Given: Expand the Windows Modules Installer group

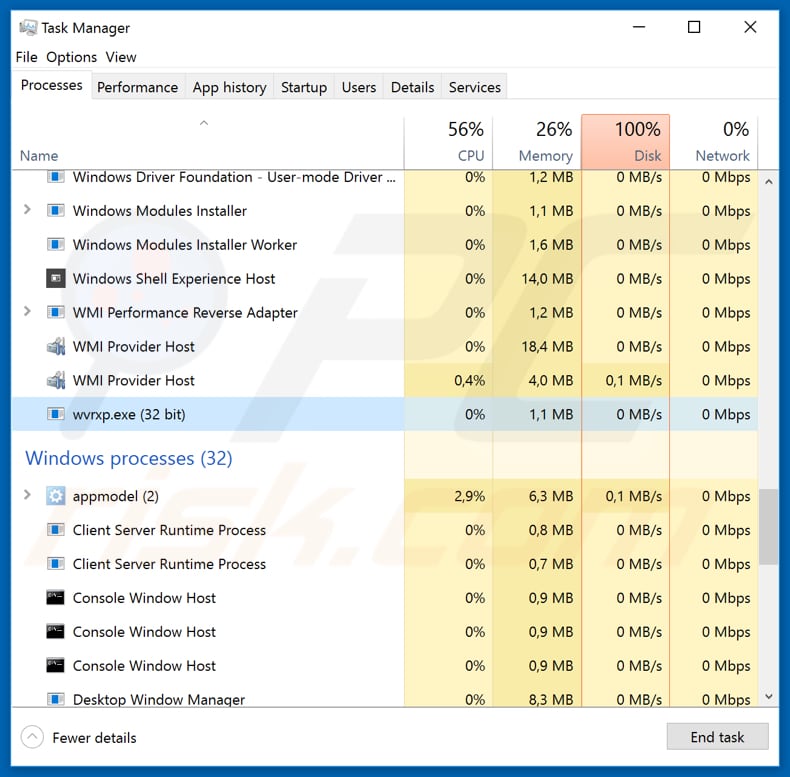Looking at the screenshot, I should click(x=27, y=210).
